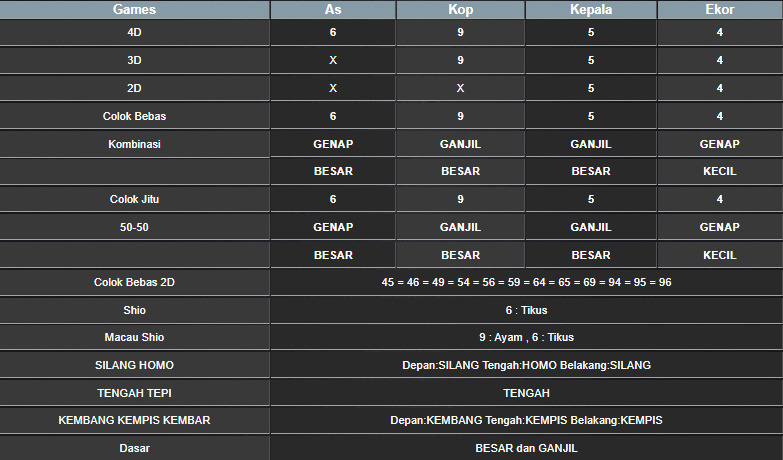Click the Shio value 6 : Tikus
The image size is (783, 460).
pos(526,310)
